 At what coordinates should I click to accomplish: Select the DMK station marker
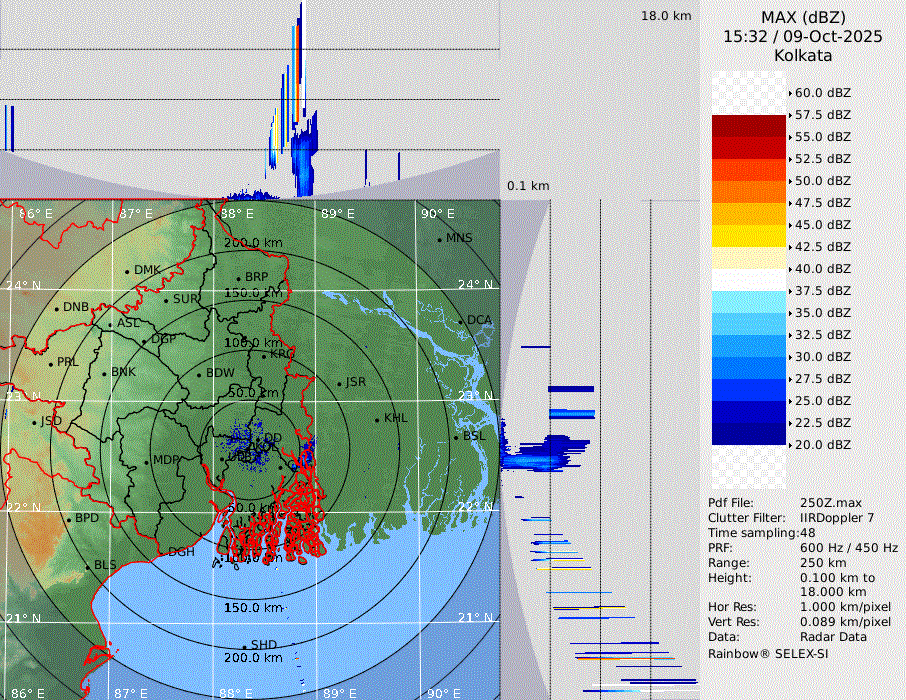[127, 271]
